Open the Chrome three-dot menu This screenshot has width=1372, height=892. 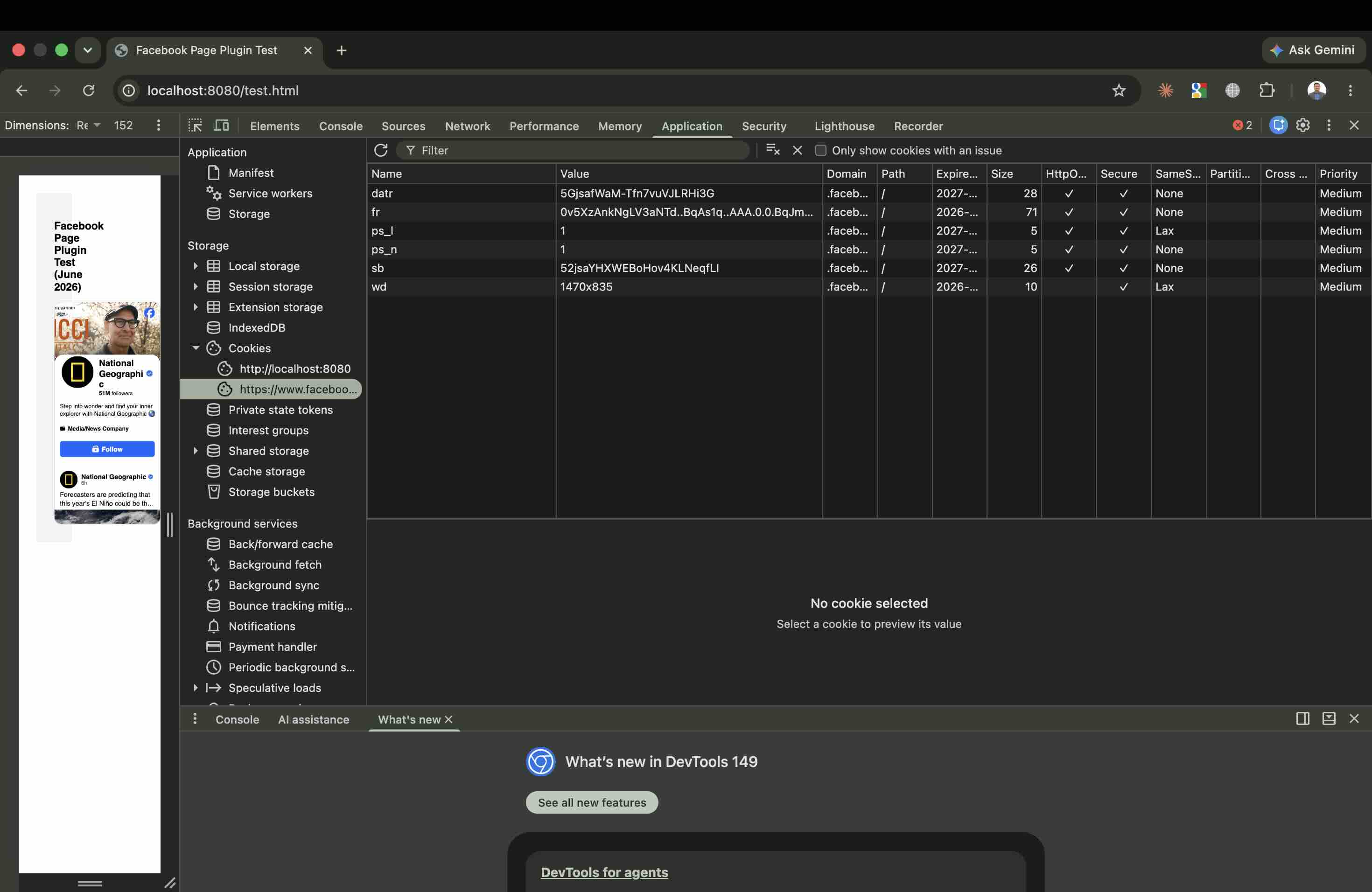coord(1350,91)
